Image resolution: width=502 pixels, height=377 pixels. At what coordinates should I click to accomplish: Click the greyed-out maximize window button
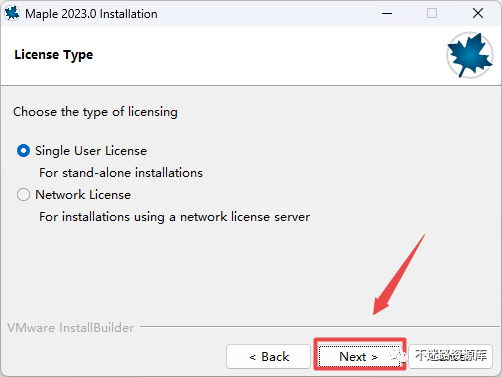coord(432,13)
